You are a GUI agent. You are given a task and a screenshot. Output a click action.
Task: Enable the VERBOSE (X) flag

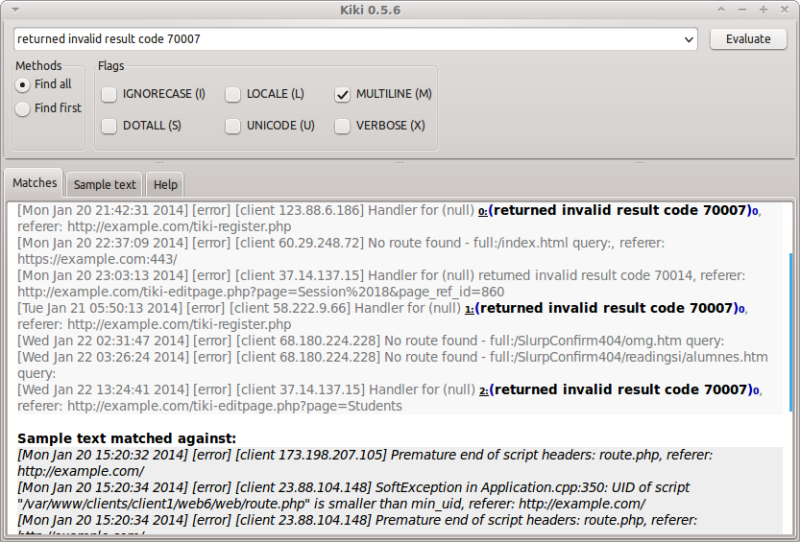pyautogui.click(x=343, y=126)
